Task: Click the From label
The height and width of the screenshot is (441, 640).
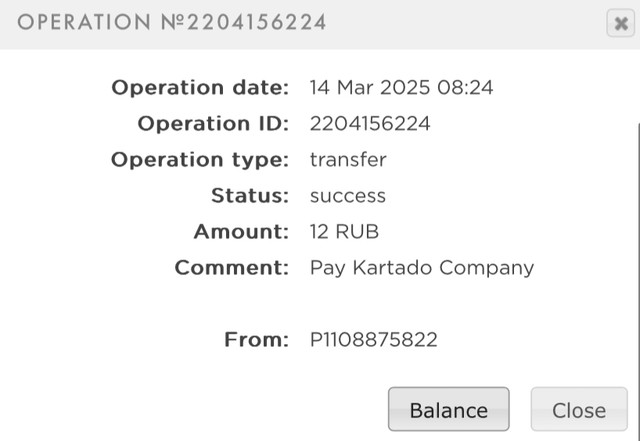Action: [x=257, y=340]
